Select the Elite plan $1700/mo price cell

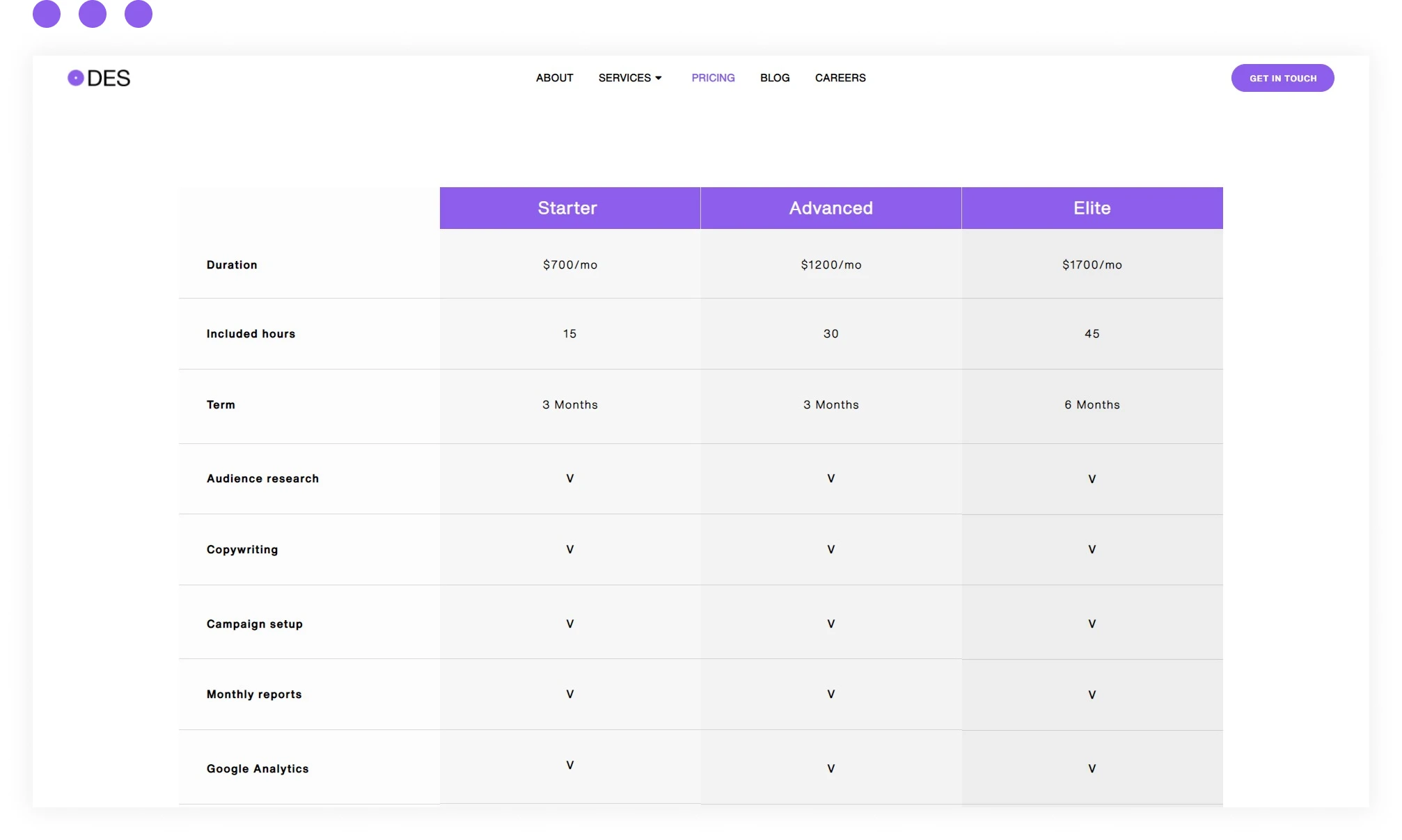pos(1092,264)
